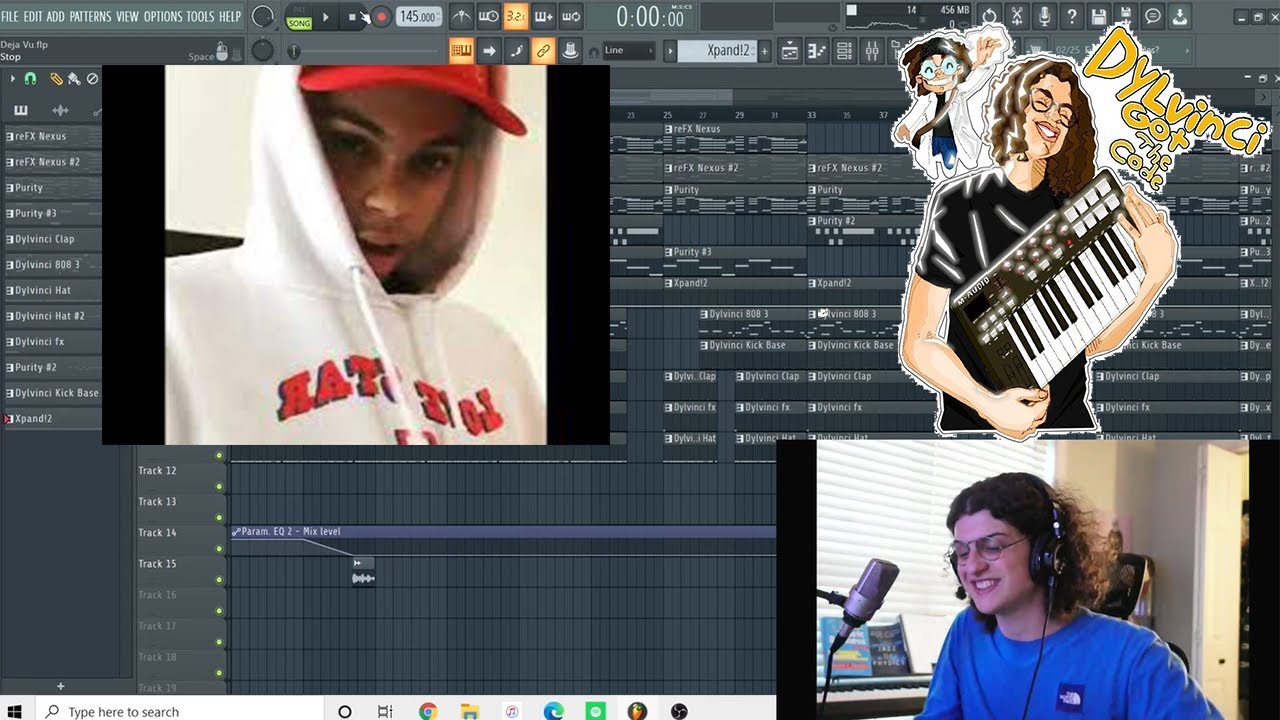Open the PATTERNS menu
The width and height of the screenshot is (1280, 720).
click(x=90, y=17)
